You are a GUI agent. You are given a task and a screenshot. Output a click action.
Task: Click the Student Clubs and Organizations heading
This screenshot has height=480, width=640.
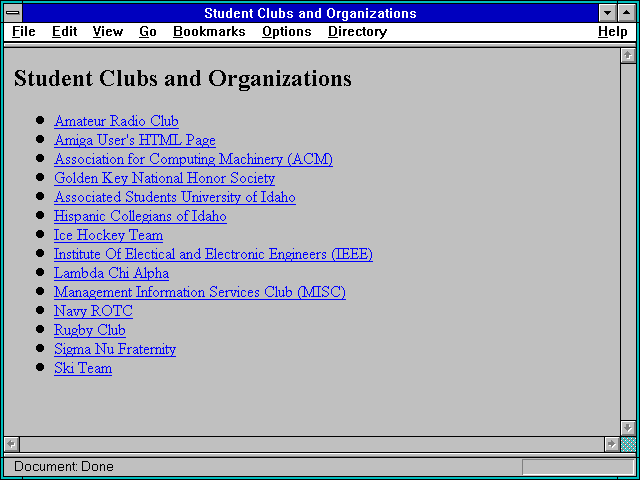pos(182,78)
